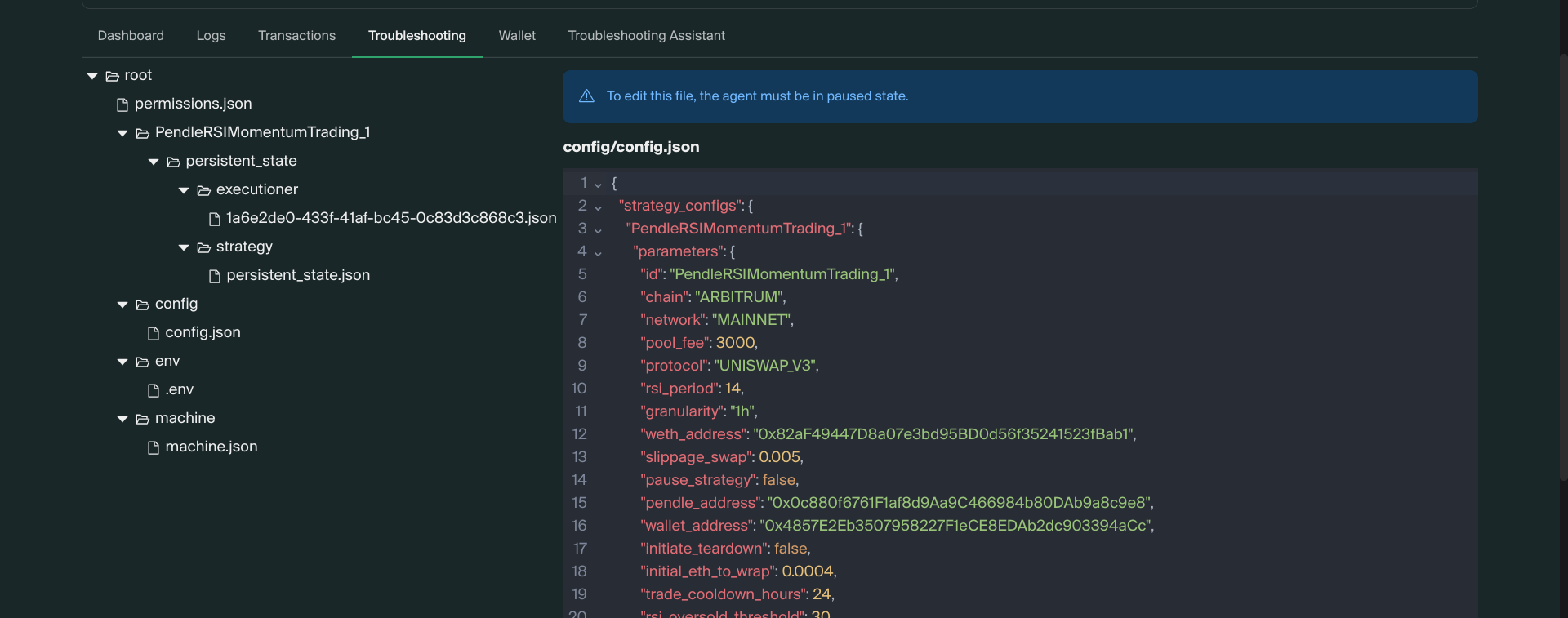Collapse the root folder arrow

click(x=92, y=76)
